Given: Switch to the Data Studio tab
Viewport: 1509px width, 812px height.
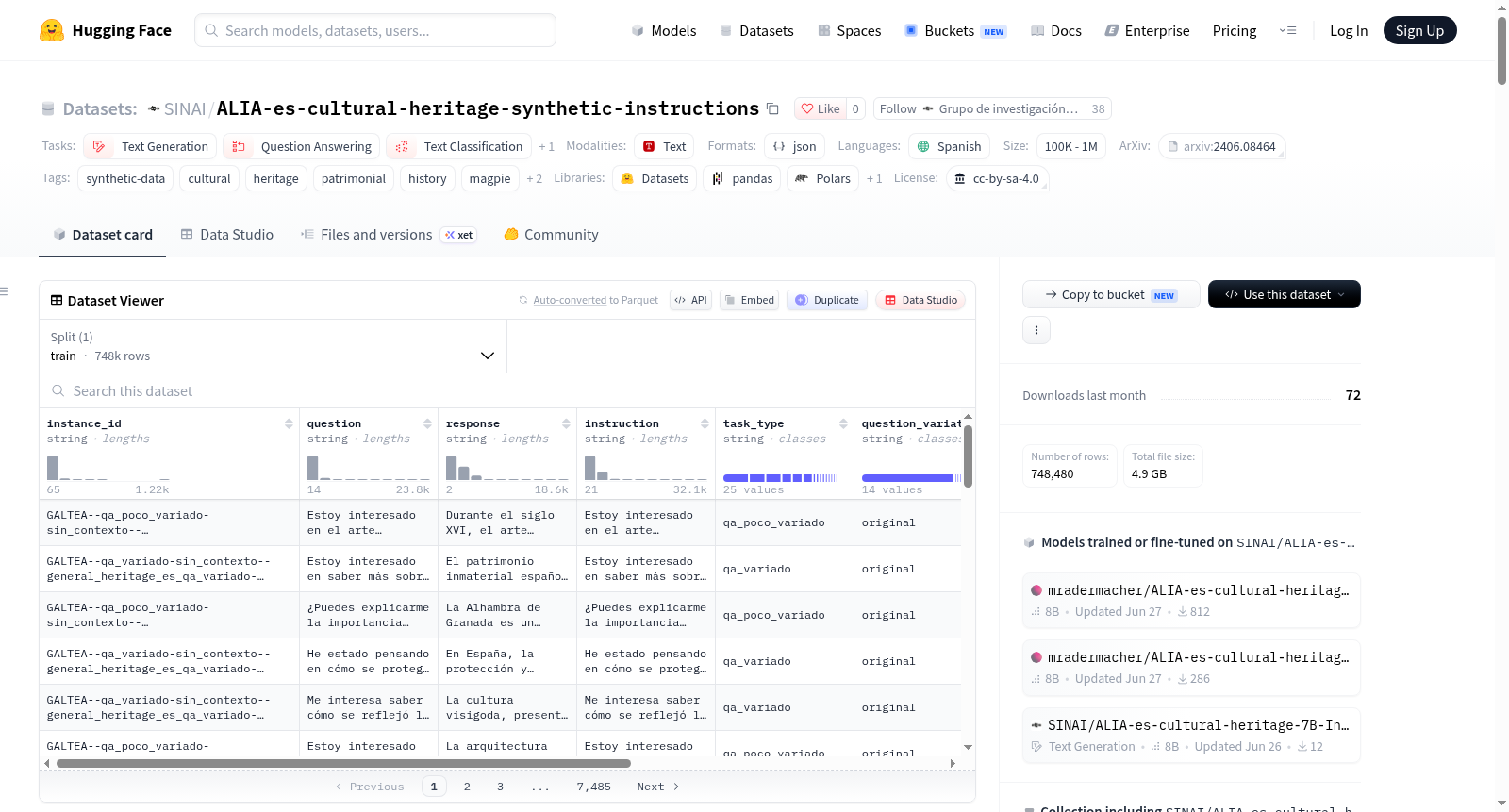Looking at the screenshot, I should pos(226,234).
